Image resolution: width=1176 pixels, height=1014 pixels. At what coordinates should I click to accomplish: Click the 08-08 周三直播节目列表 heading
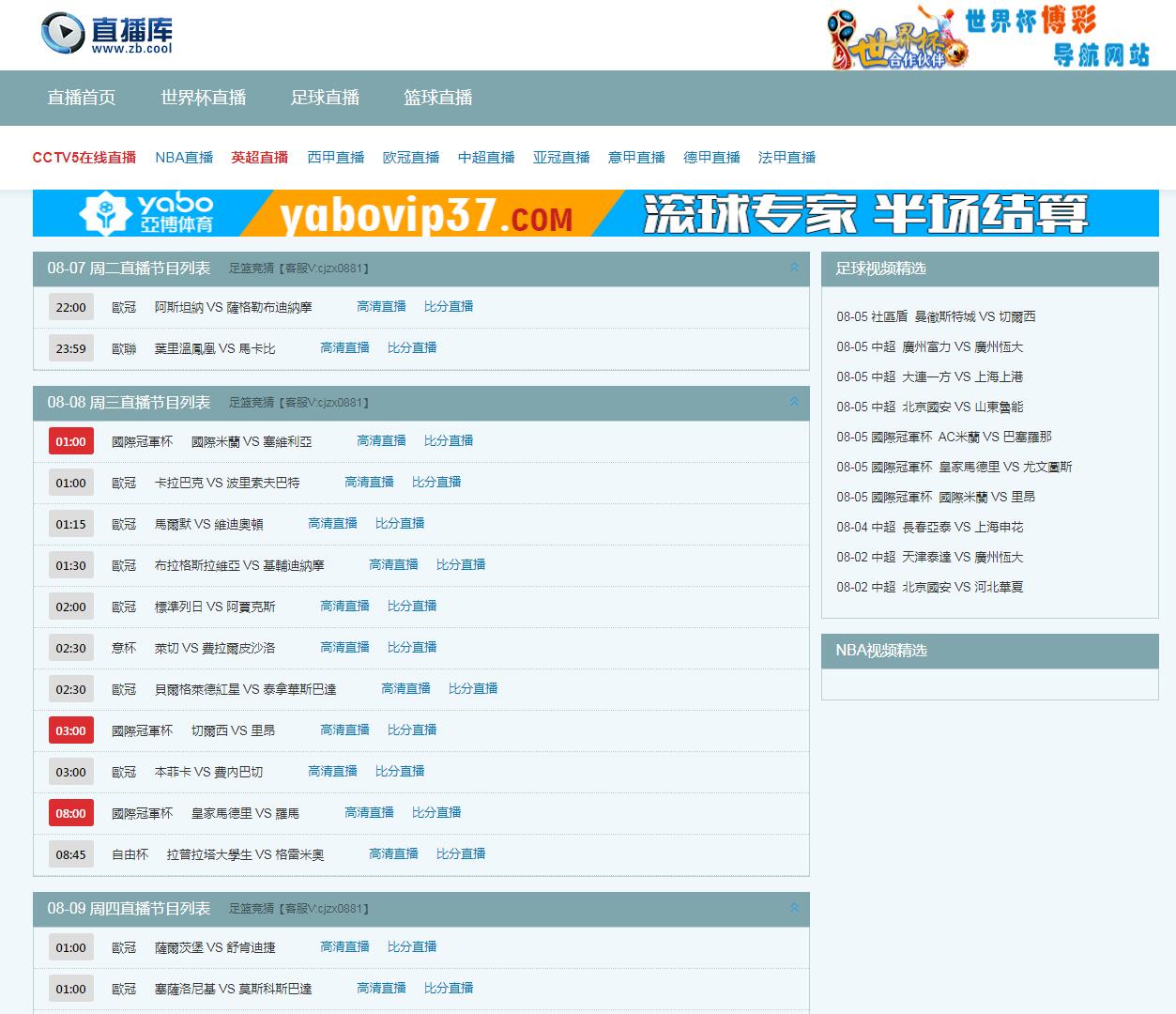[x=129, y=403]
